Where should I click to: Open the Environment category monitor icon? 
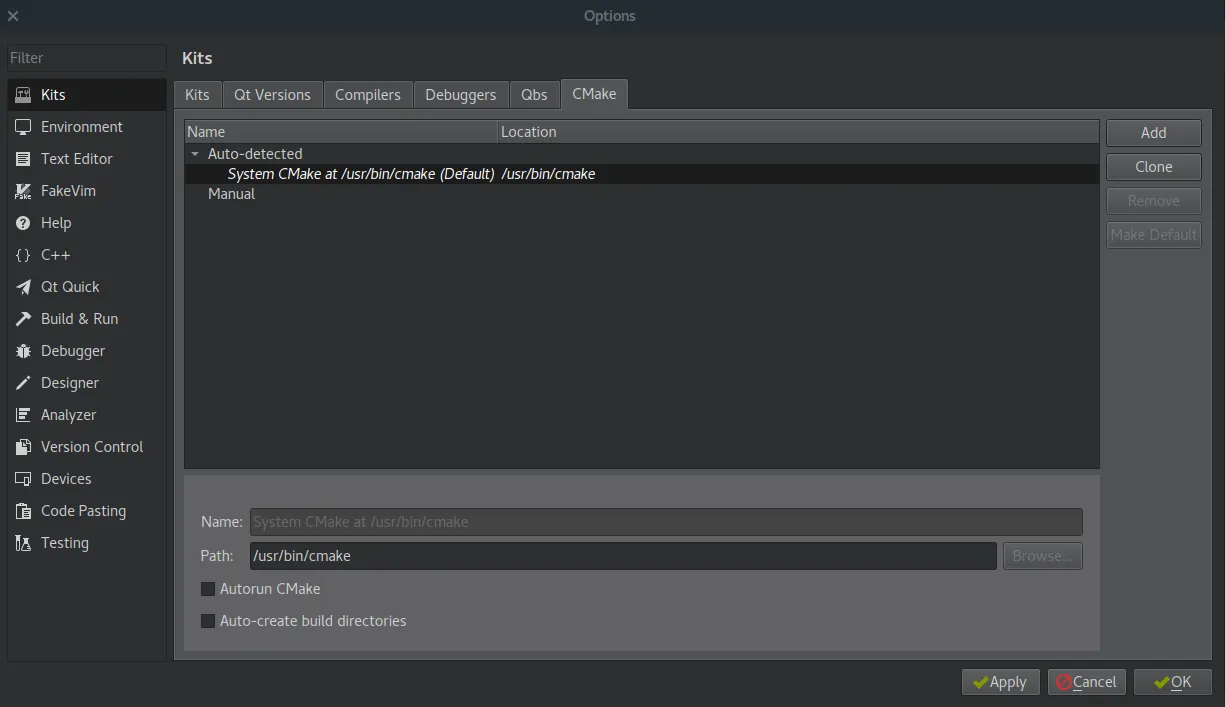point(23,127)
